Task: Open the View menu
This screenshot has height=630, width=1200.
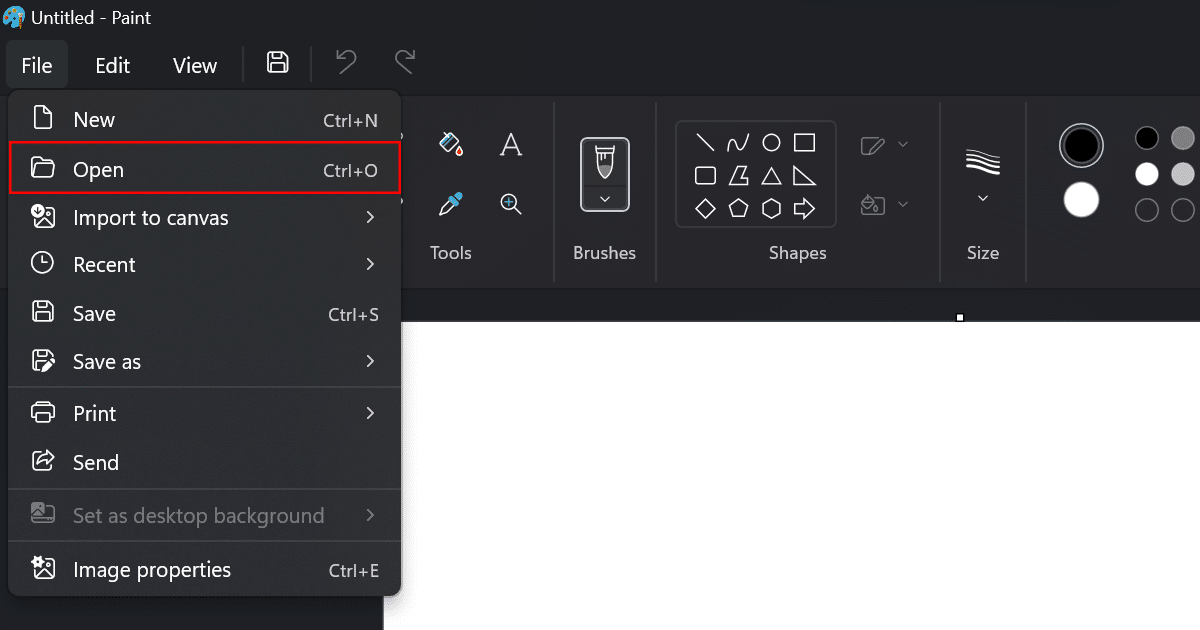Action: coord(194,64)
